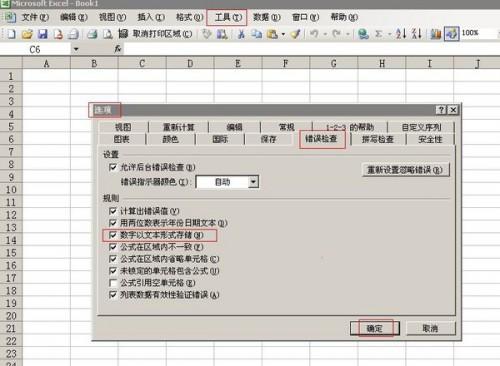This screenshot has width=500, height=366.
Task: Open the 窗口 menu
Action: (305, 17)
